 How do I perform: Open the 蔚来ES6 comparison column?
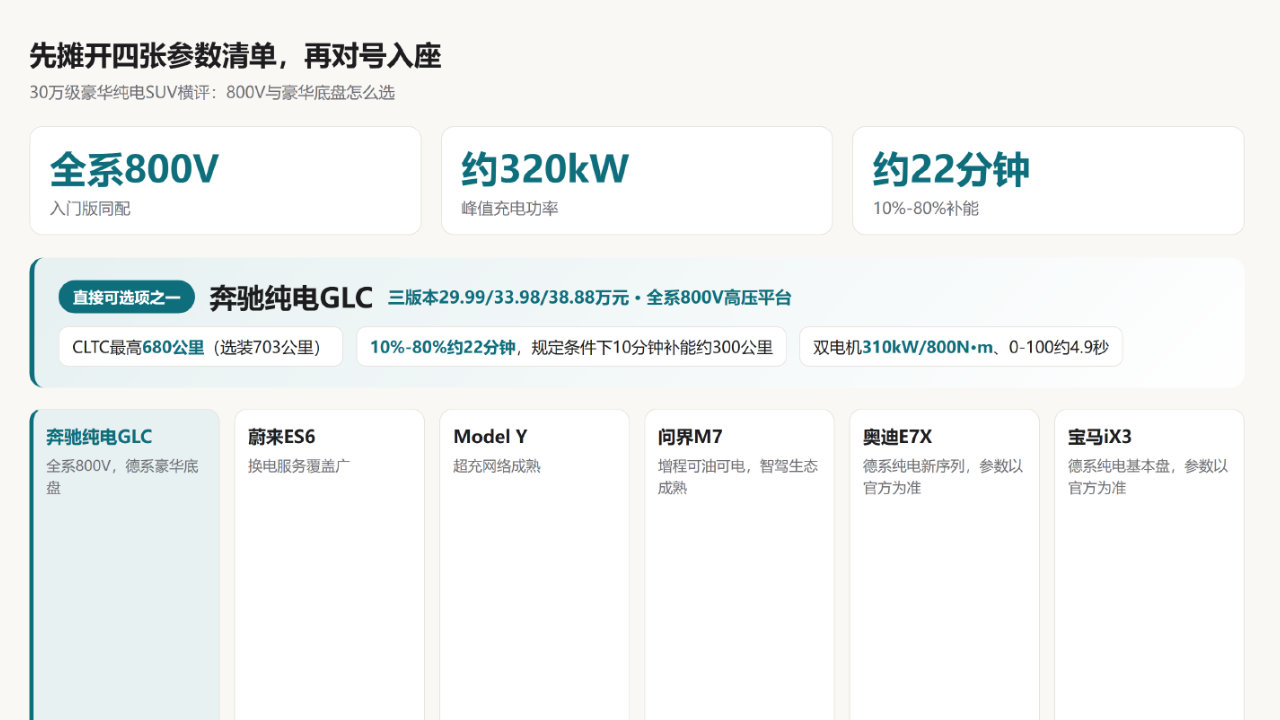[x=329, y=565]
